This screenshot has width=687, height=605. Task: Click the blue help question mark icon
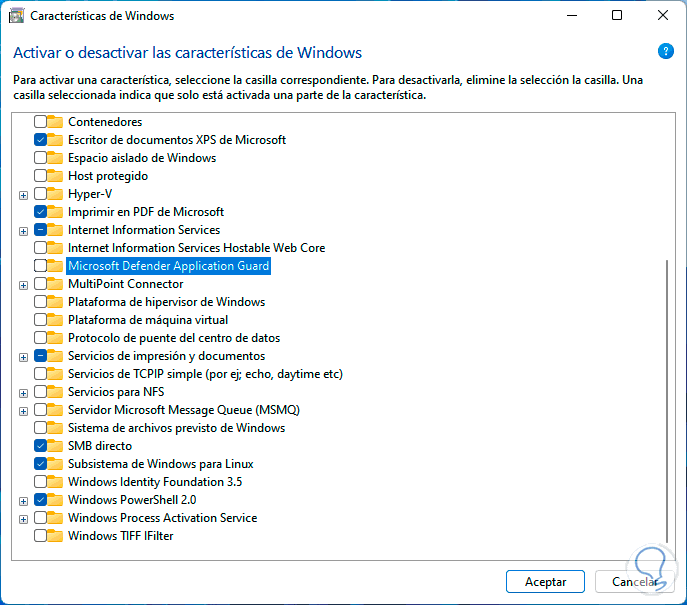click(x=665, y=51)
